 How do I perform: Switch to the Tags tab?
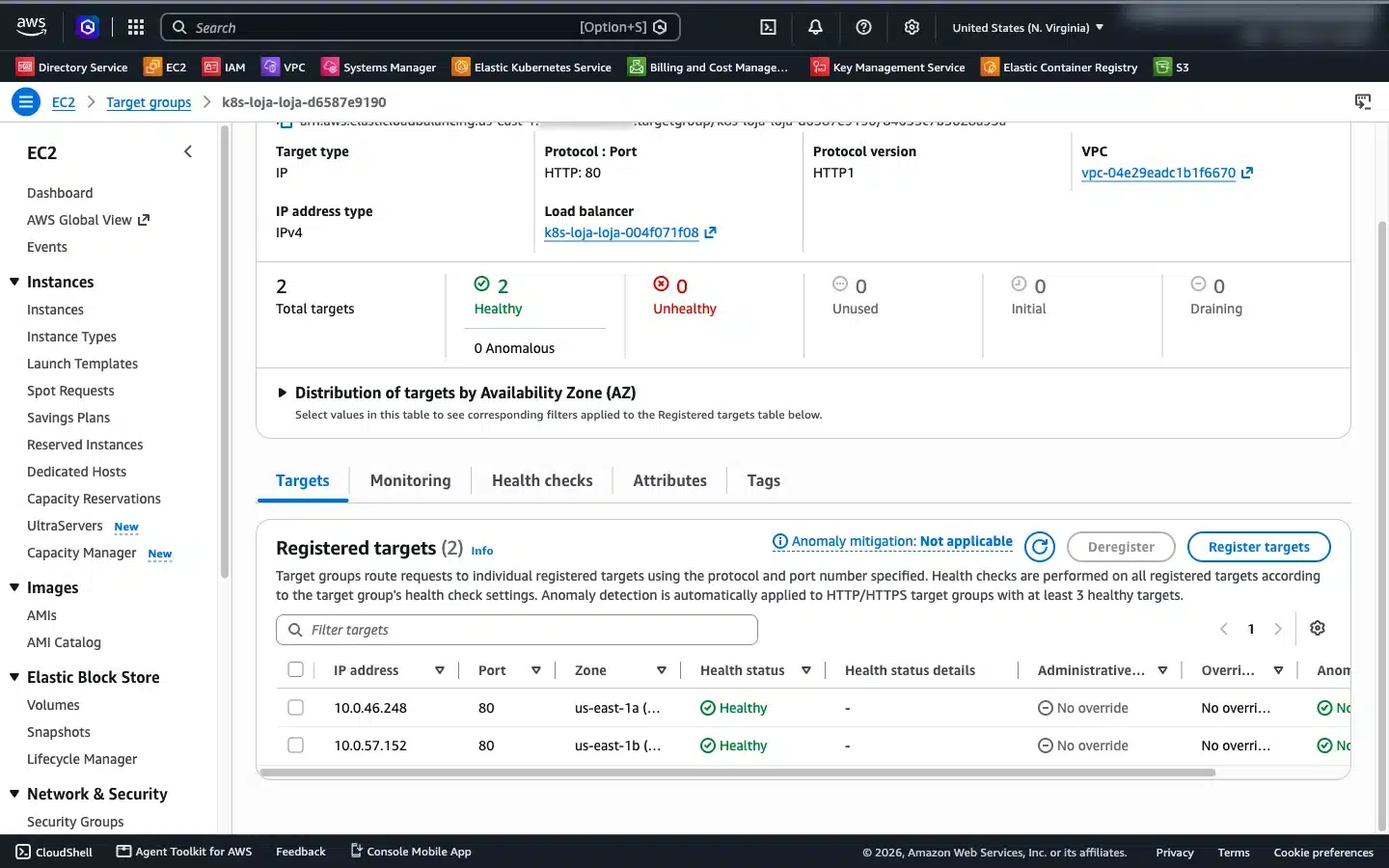click(763, 480)
